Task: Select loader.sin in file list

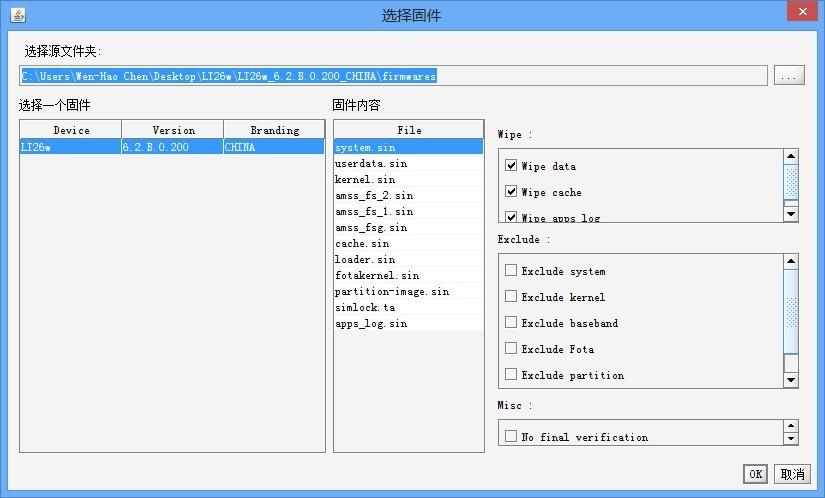Action: pos(408,259)
